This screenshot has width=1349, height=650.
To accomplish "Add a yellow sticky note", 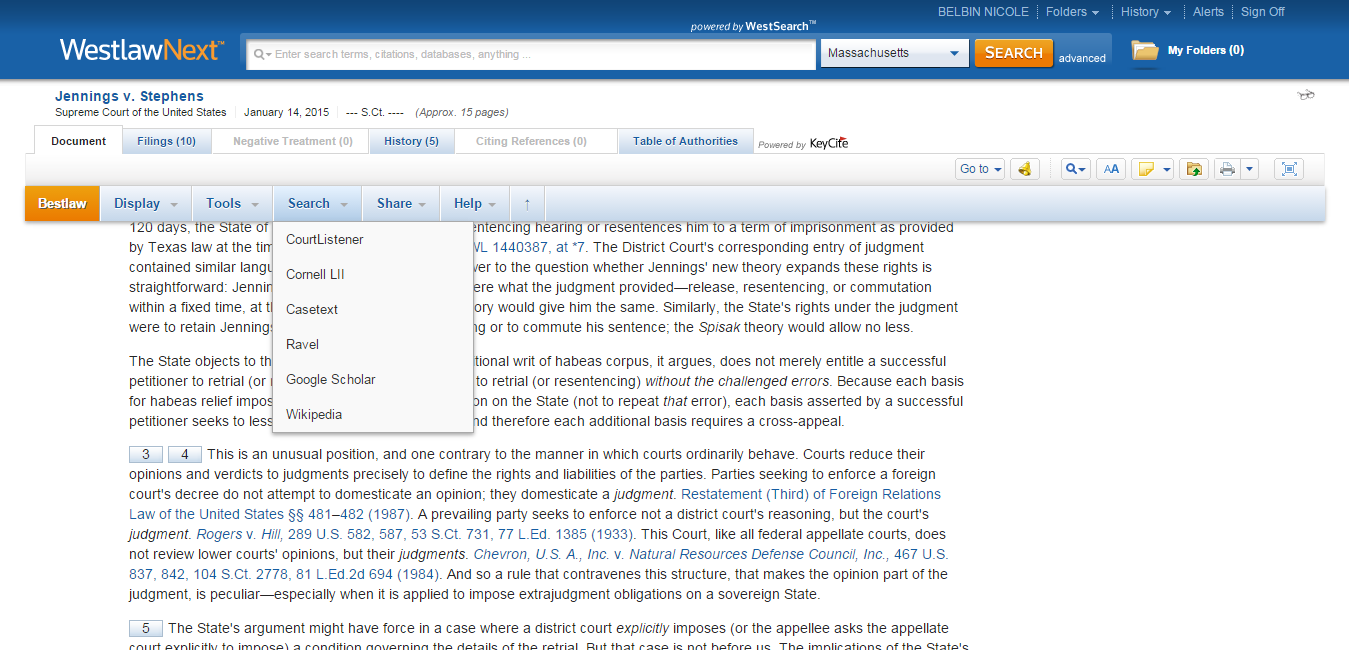I will pos(1146,169).
